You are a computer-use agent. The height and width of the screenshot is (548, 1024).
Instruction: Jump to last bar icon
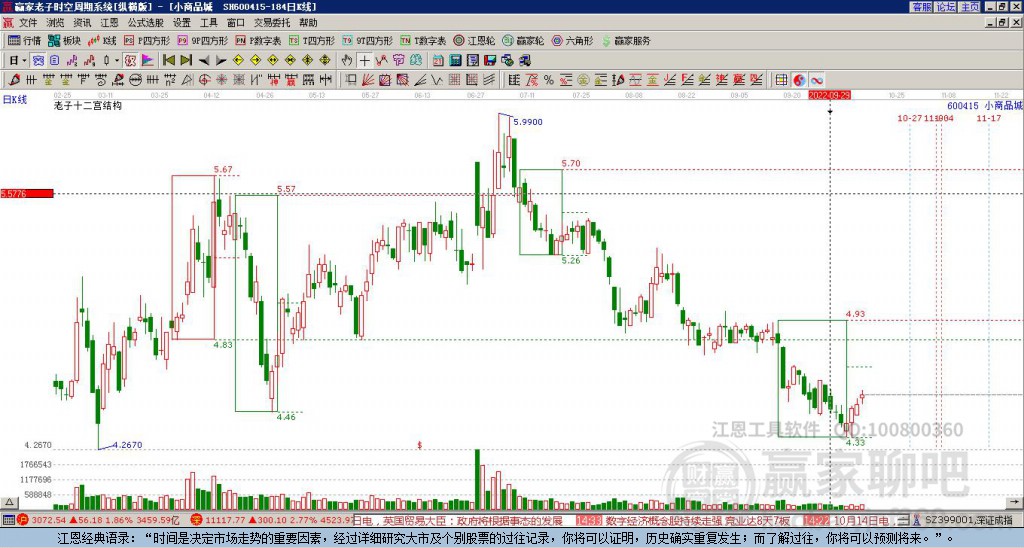pos(186,61)
